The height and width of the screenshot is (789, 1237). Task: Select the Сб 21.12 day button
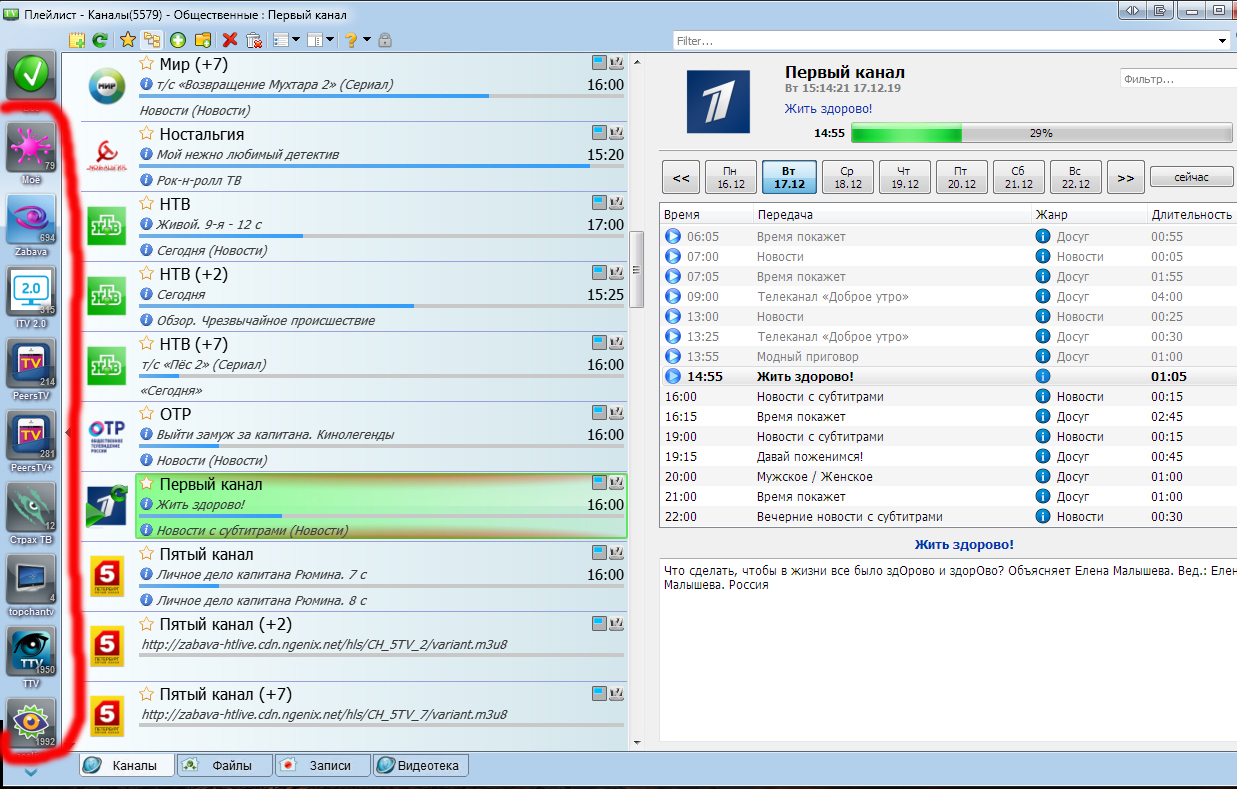point(1019,177)
